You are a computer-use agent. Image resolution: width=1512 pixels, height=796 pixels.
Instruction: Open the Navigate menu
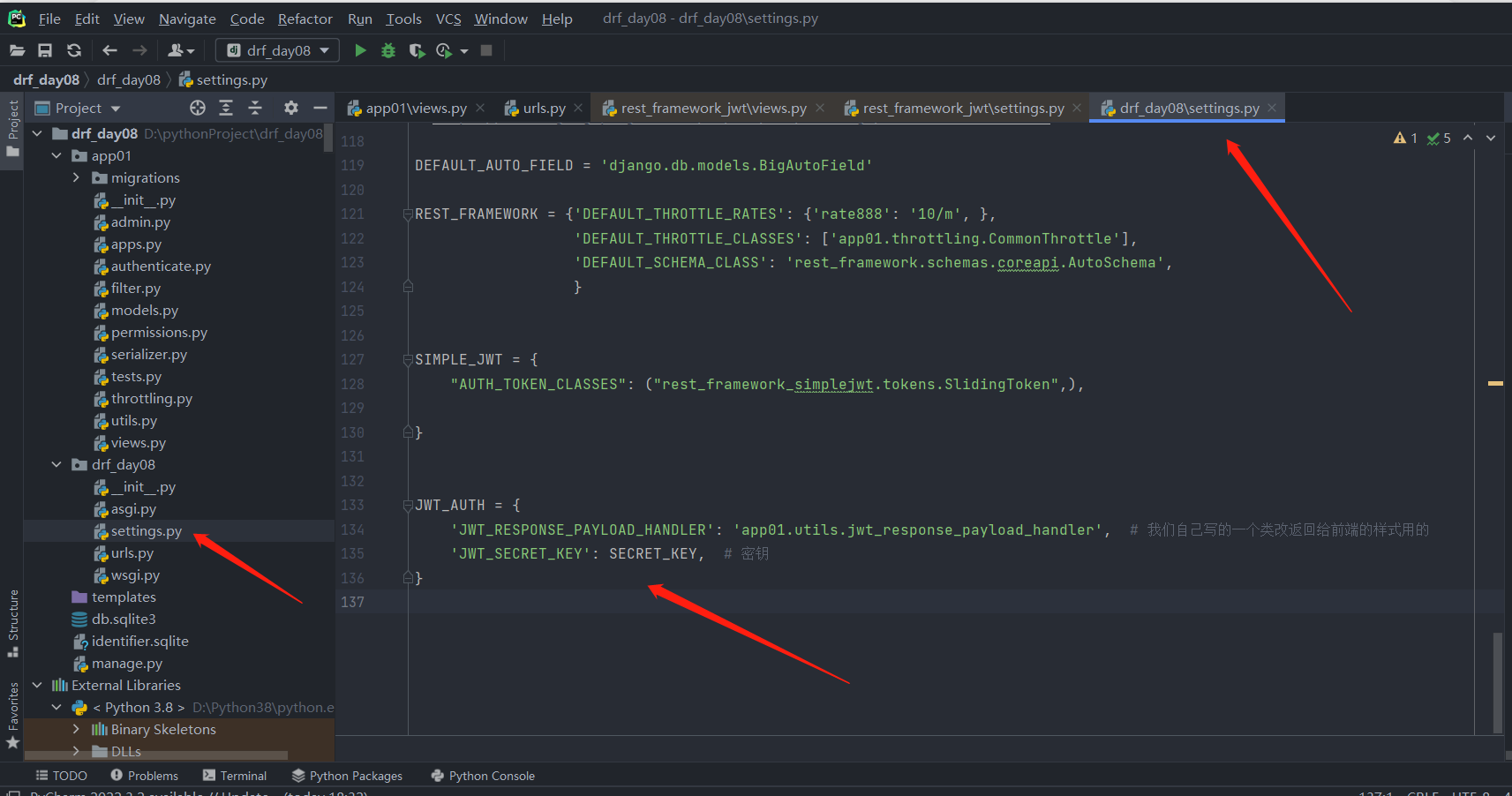187,19
